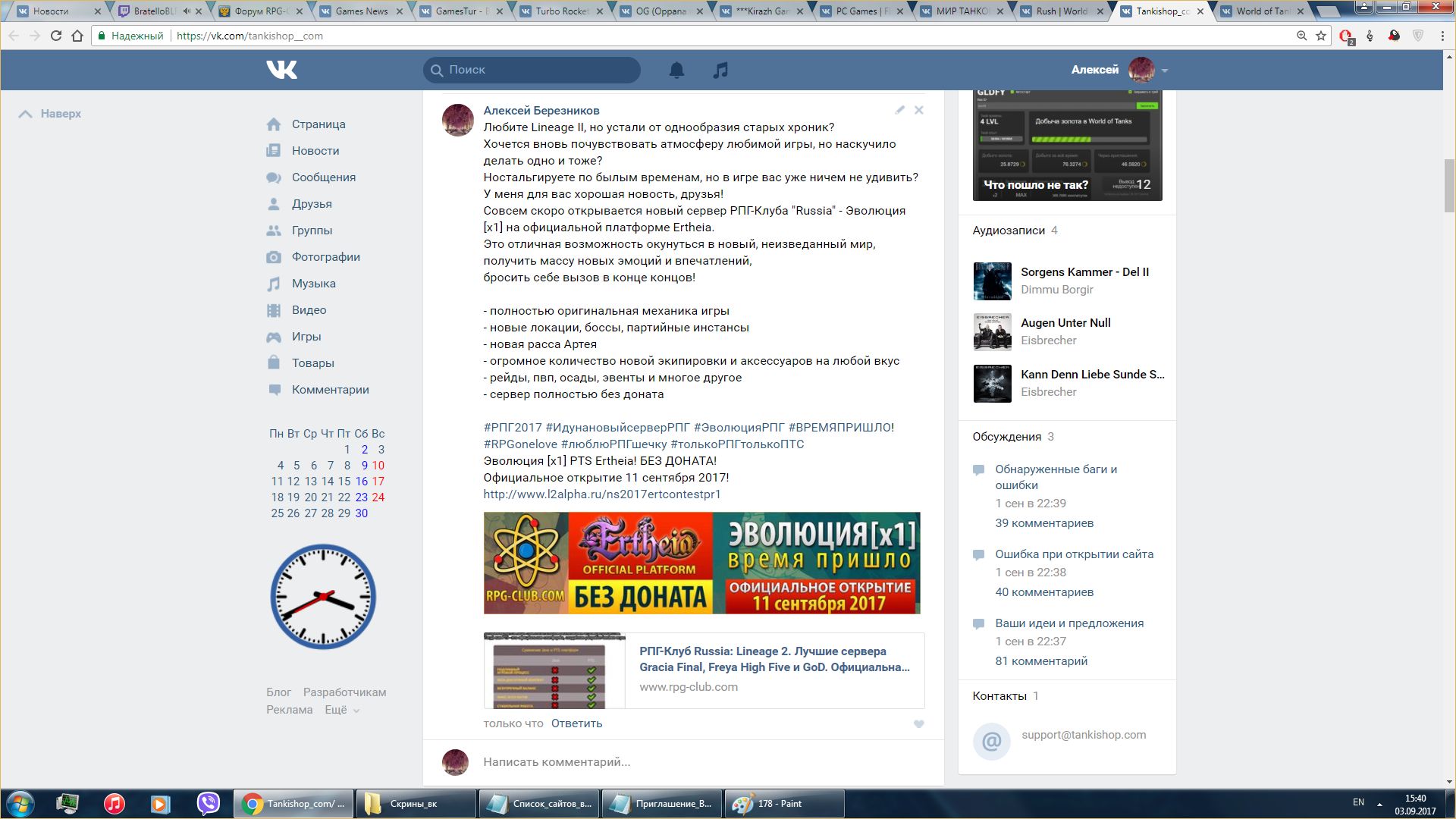
Task: Delete the comment with X icon
Action: [x=918, y=110]
